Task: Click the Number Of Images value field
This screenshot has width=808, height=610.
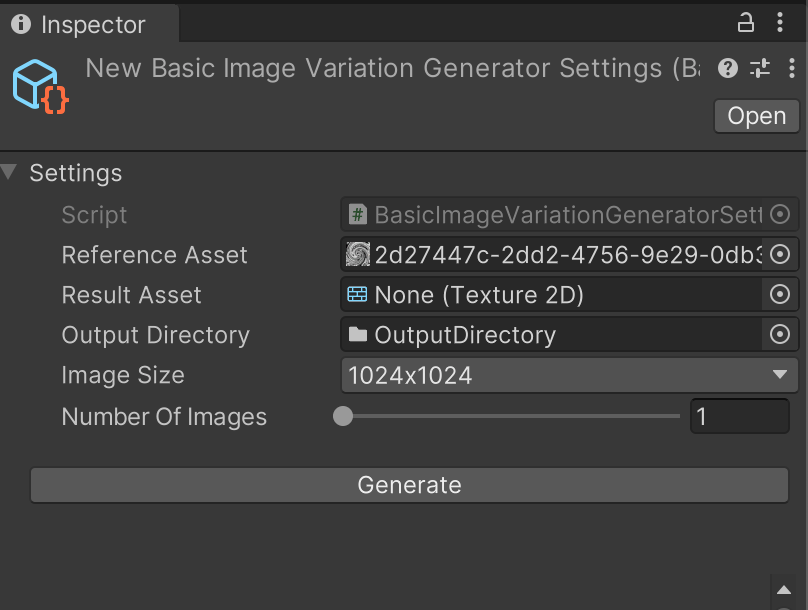Action: pos(739,416)
